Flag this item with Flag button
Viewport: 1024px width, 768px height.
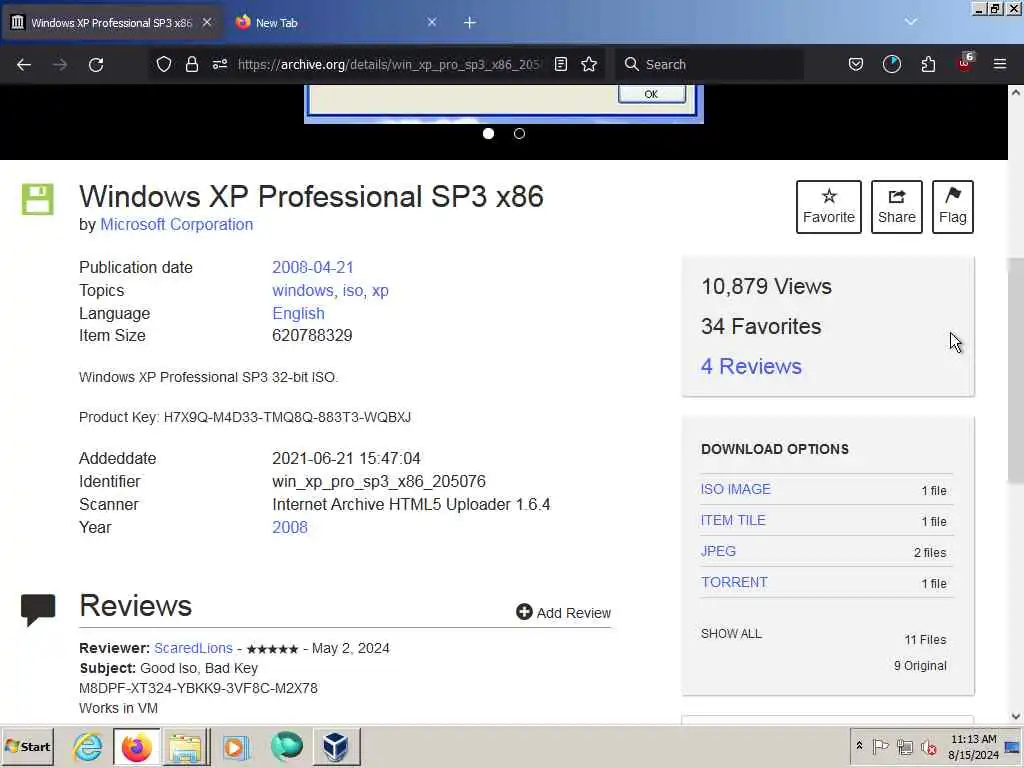pyautogui.click(x=952, y=207)
